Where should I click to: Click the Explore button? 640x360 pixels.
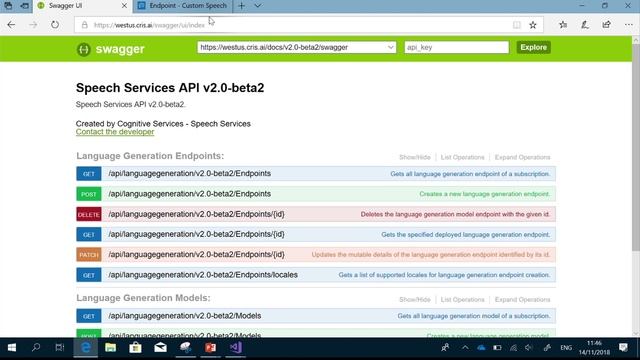tap(533, 47)
